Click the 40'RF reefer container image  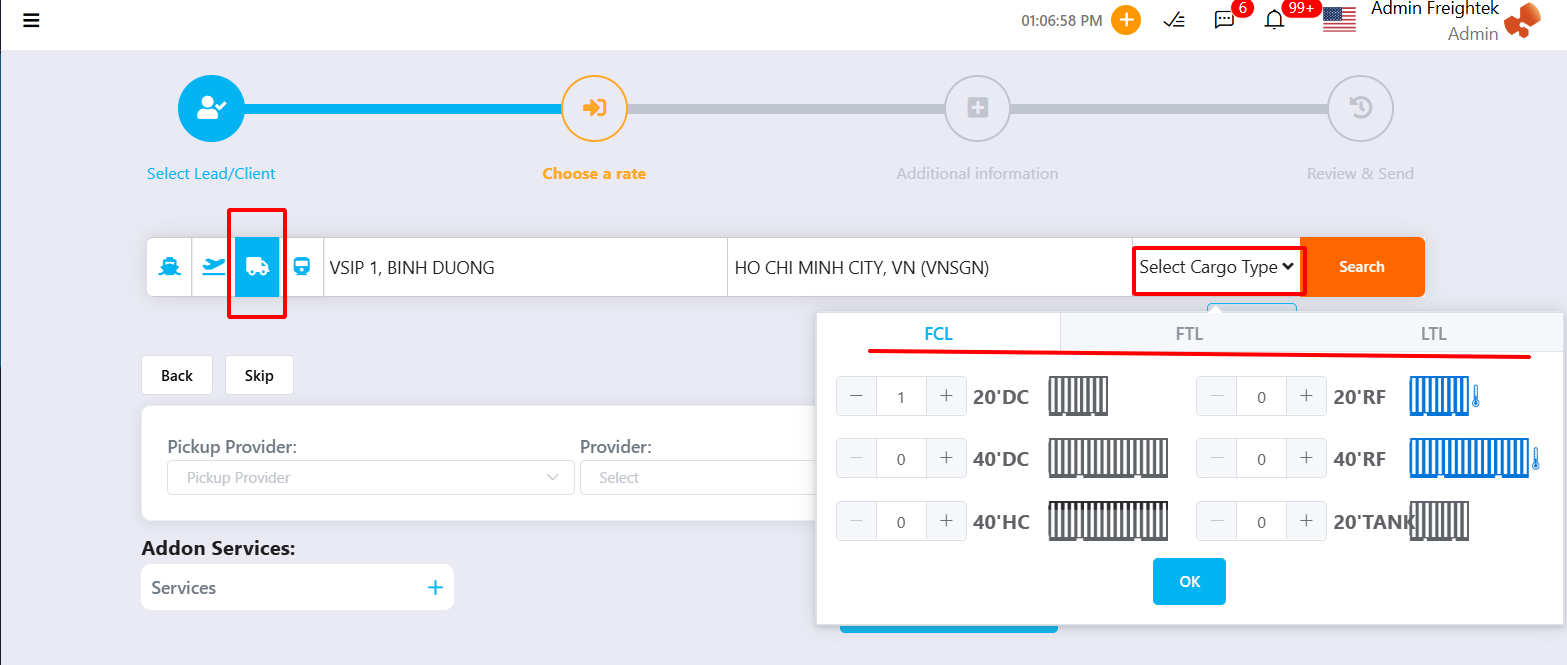coord(1474,458)
